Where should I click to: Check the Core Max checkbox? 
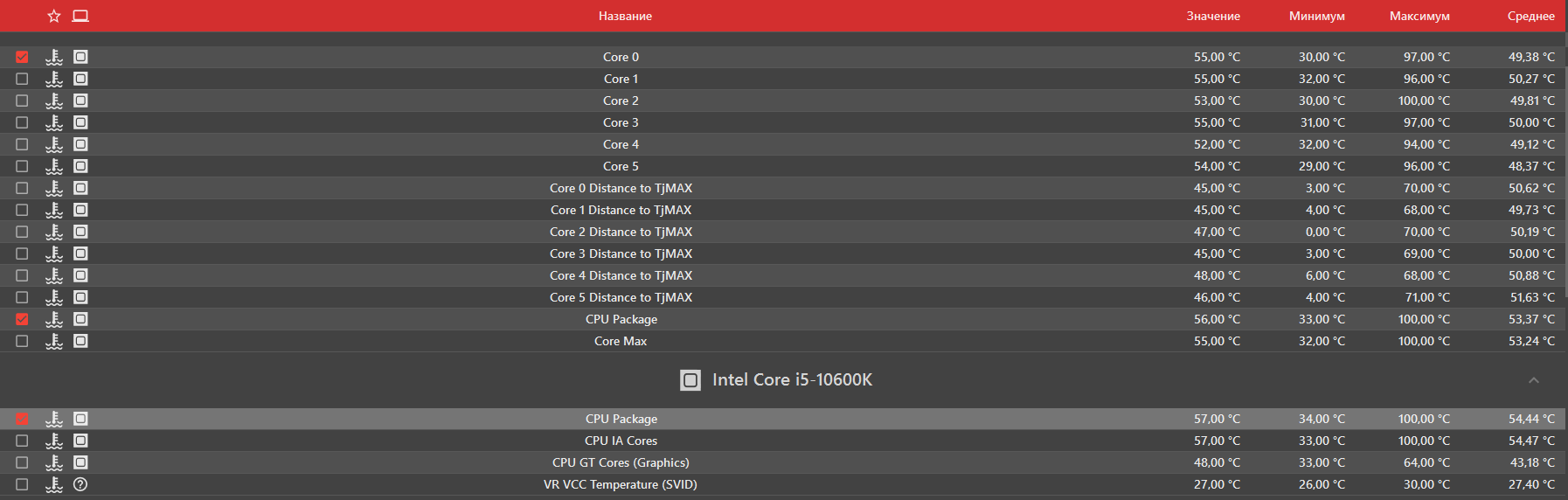(x=22, y=341)
